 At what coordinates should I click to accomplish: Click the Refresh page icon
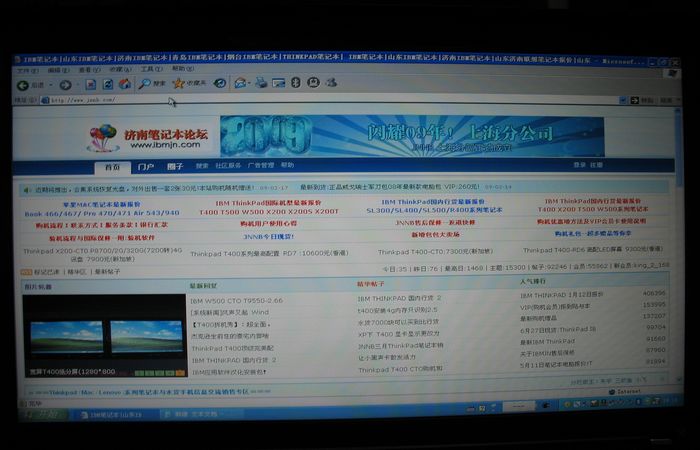pos(108,84)
